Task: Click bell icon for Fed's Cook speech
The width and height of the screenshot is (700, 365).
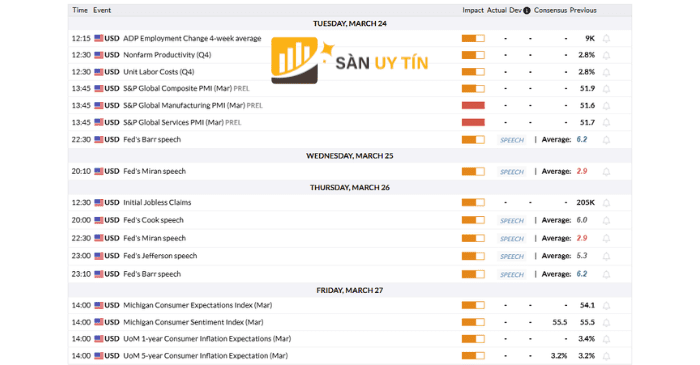Action: (x=606, y=220)
